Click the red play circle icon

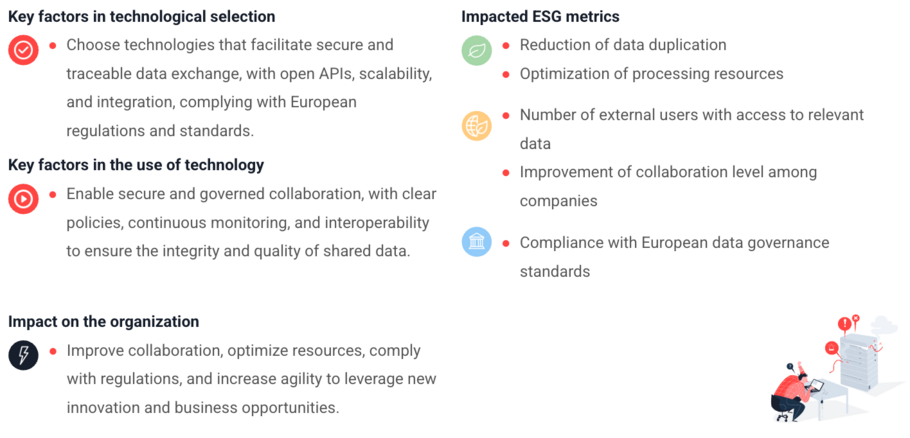23,200
